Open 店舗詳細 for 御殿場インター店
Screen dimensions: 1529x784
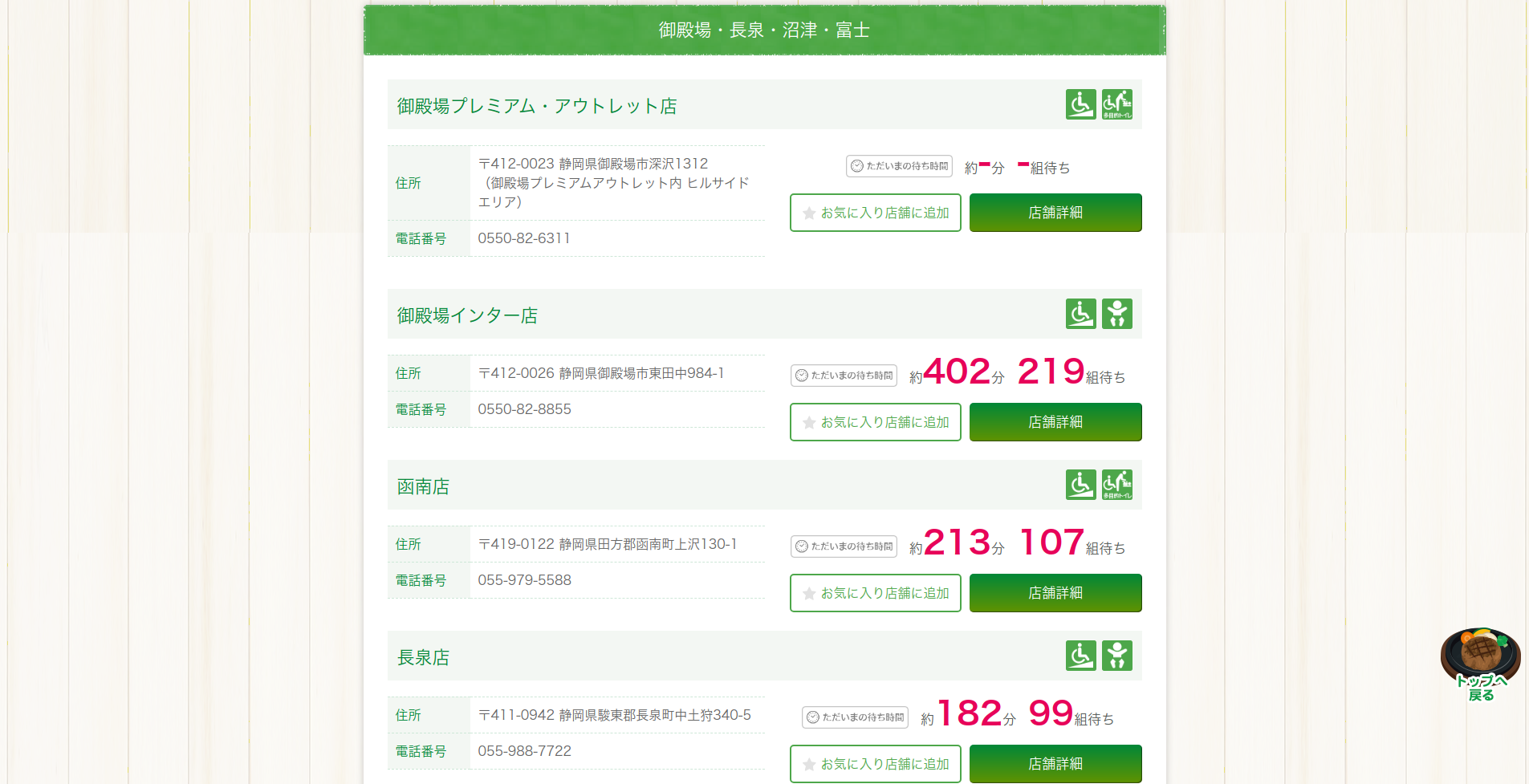pyautogui.click(x=1055, y=422)
